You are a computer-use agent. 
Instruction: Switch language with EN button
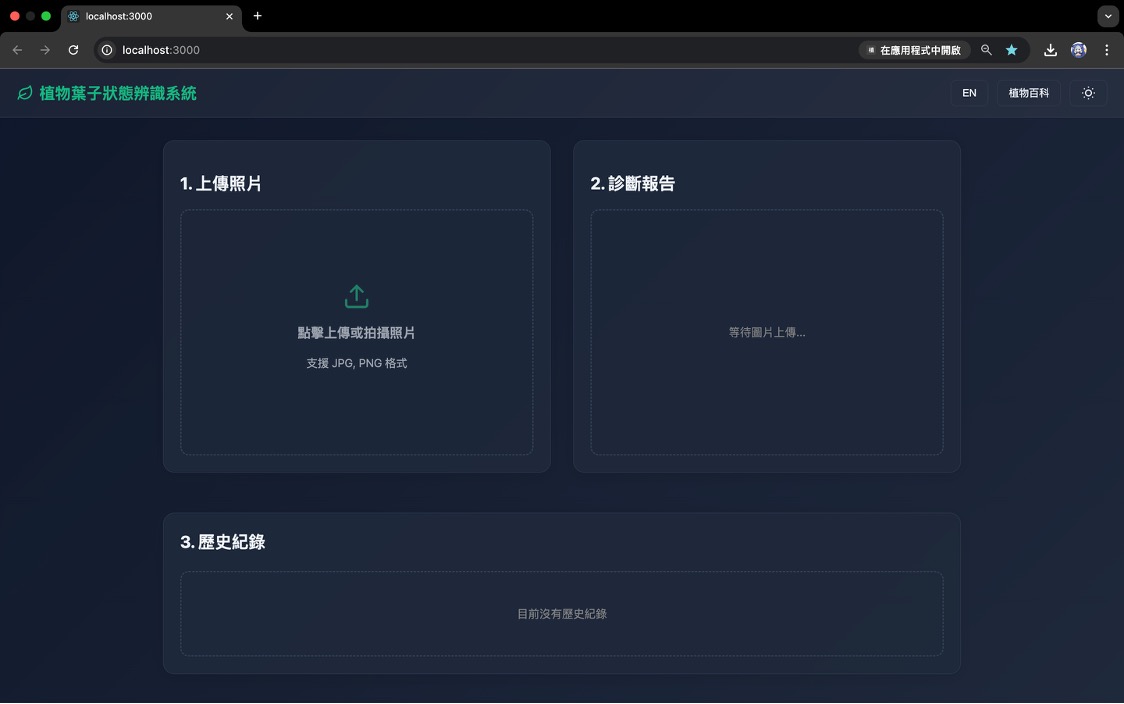[968, 93]
